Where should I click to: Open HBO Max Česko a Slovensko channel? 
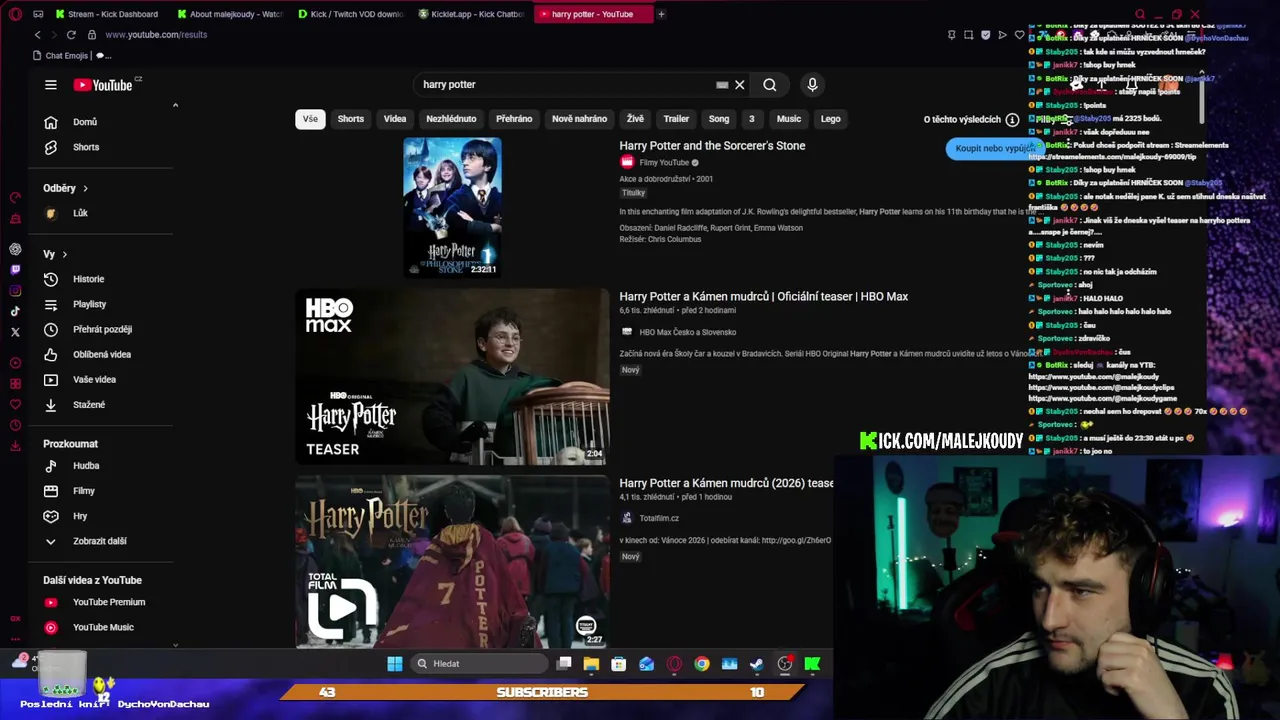click(687, 332)
